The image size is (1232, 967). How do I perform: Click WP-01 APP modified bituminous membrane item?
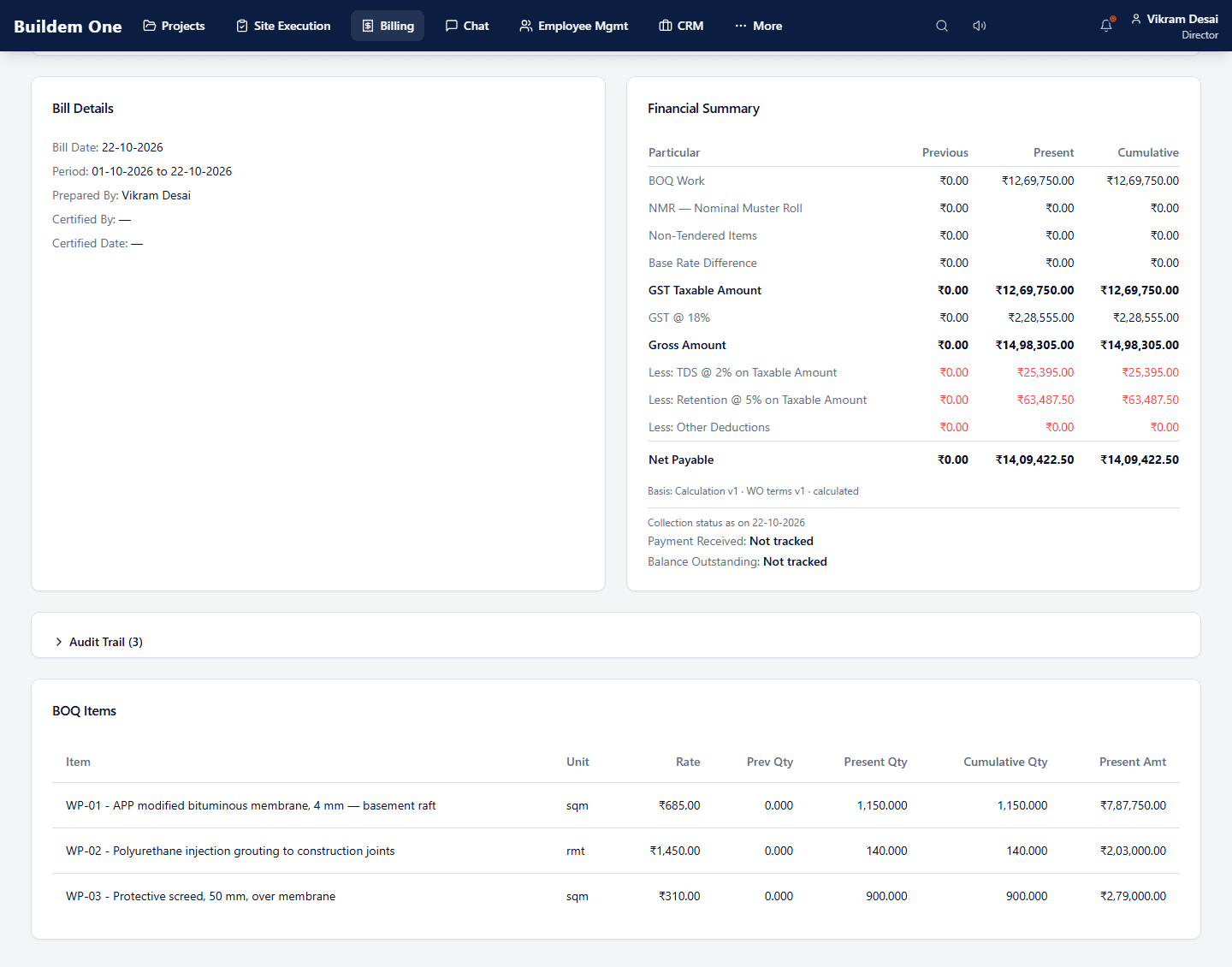click(x=251, y=805)
